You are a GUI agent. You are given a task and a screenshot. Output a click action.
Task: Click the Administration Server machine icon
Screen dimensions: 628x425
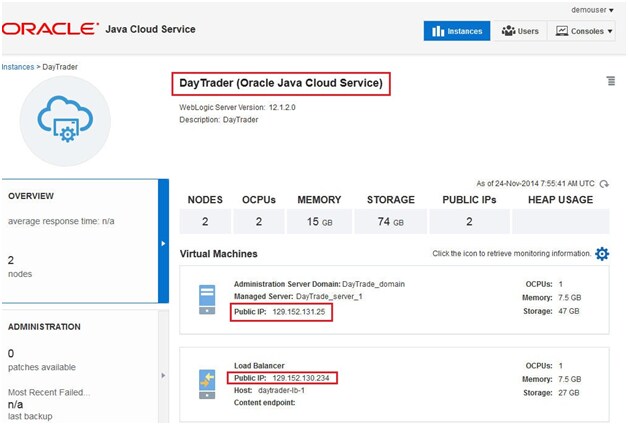pos(207,298)
